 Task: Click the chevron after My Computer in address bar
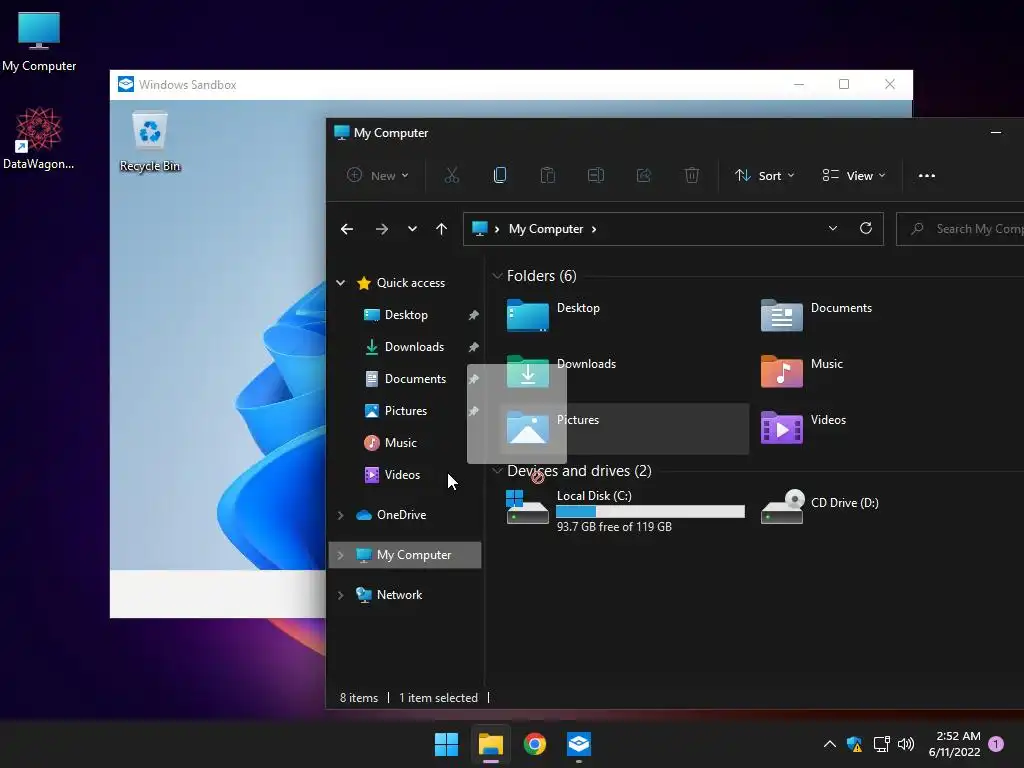594,229
